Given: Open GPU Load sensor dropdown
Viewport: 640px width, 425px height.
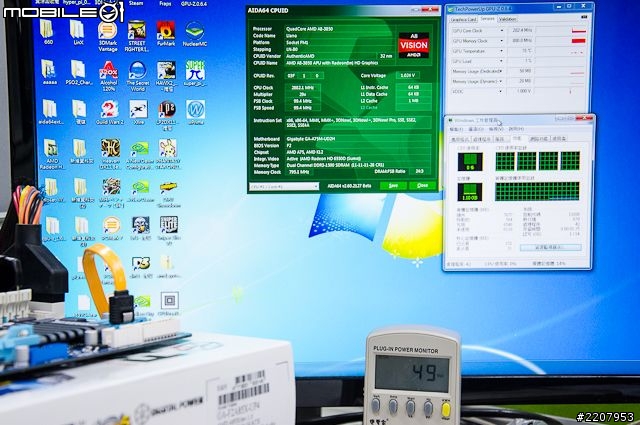Looking at the screenshot, I should (x=501, y=61).
